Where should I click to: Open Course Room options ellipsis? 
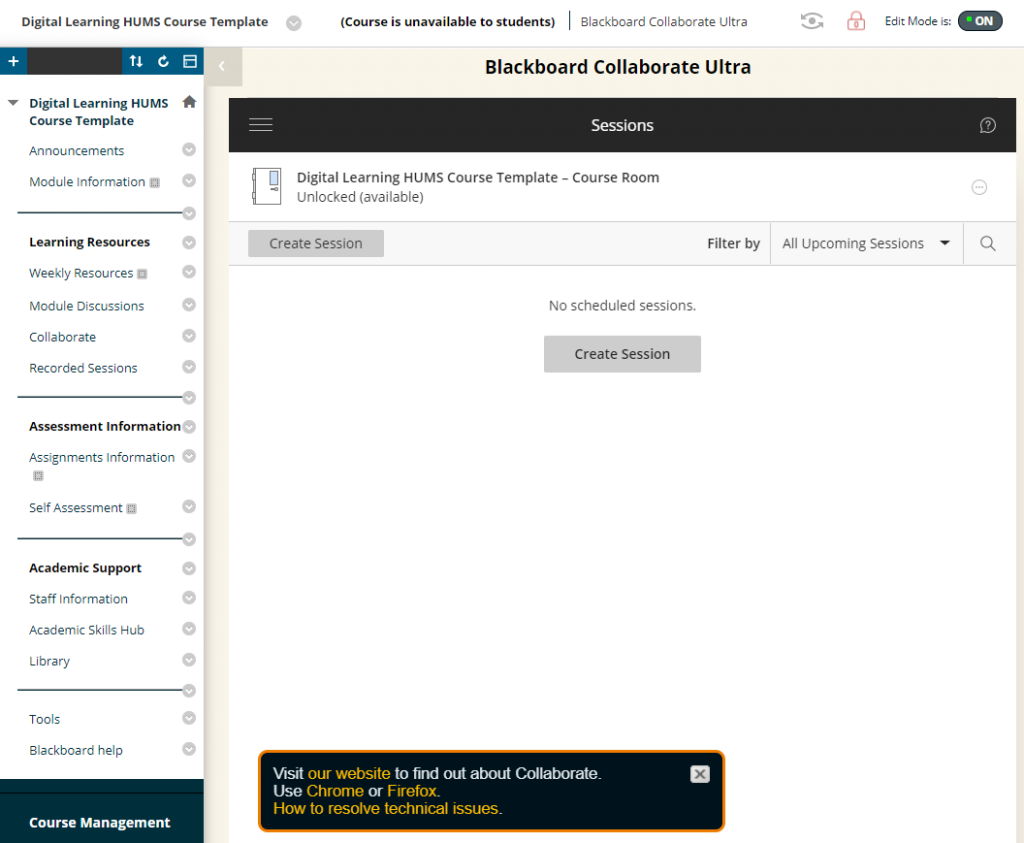[x=979, y=187]
